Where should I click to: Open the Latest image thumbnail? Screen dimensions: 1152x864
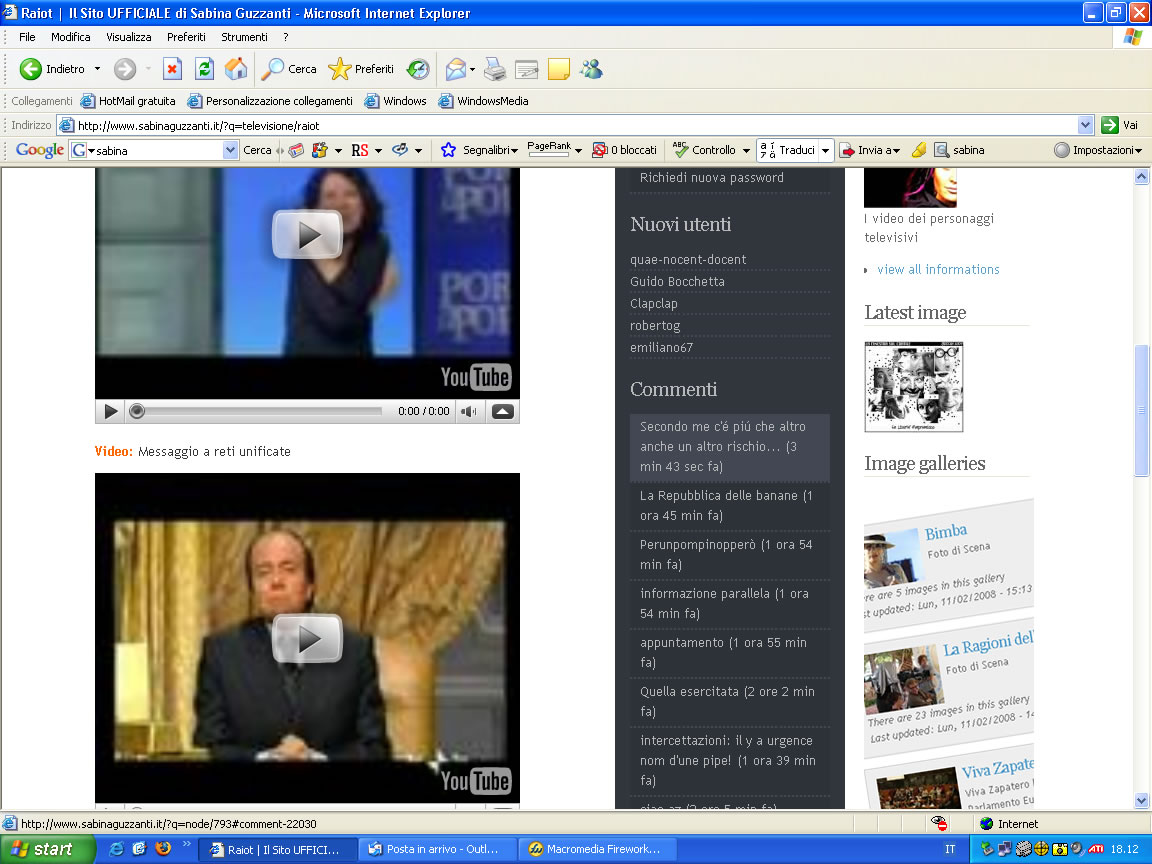tap(913, 386)
